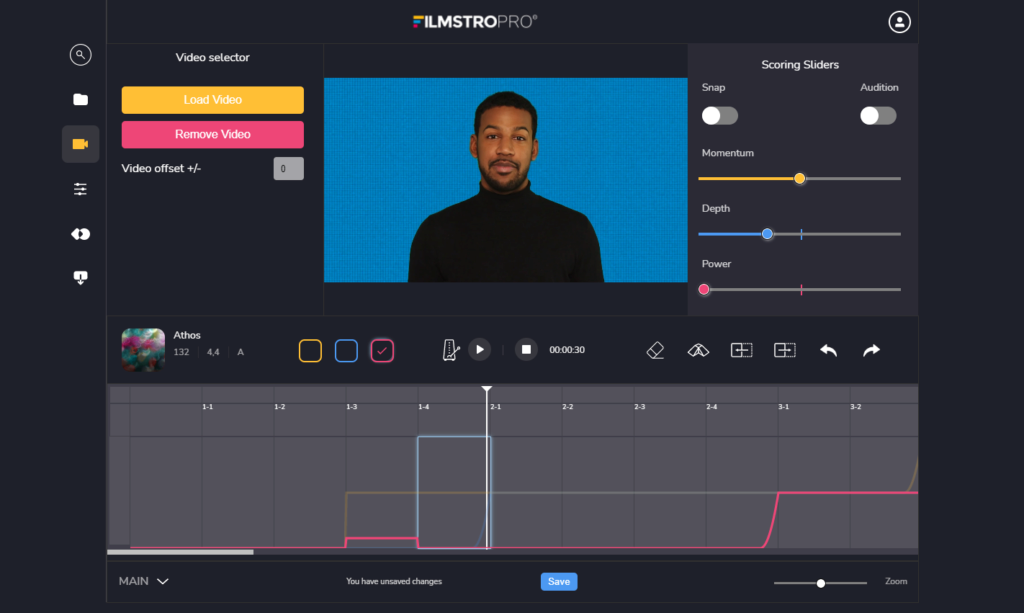
Task: Click bar marker 1-4 on timeline
Action: pos(424,407)
